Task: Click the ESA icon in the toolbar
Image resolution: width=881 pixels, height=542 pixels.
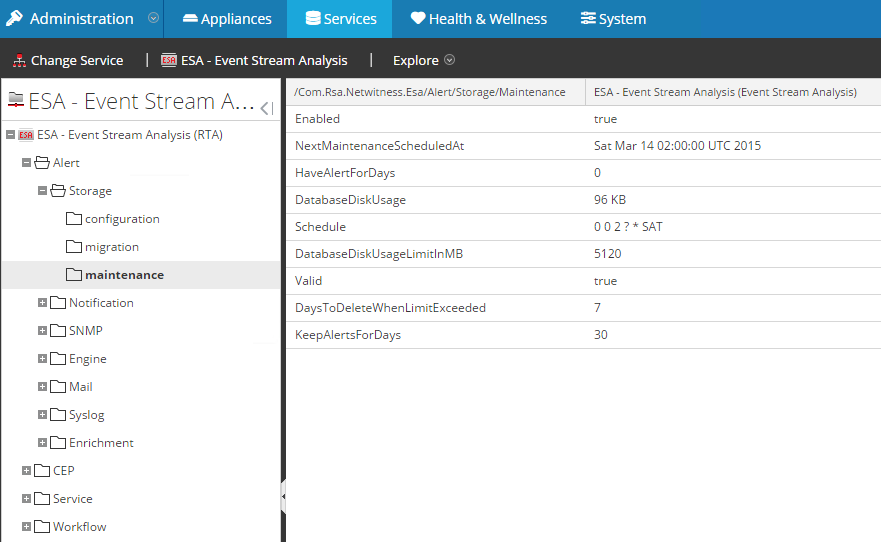Action: [169, 60]
